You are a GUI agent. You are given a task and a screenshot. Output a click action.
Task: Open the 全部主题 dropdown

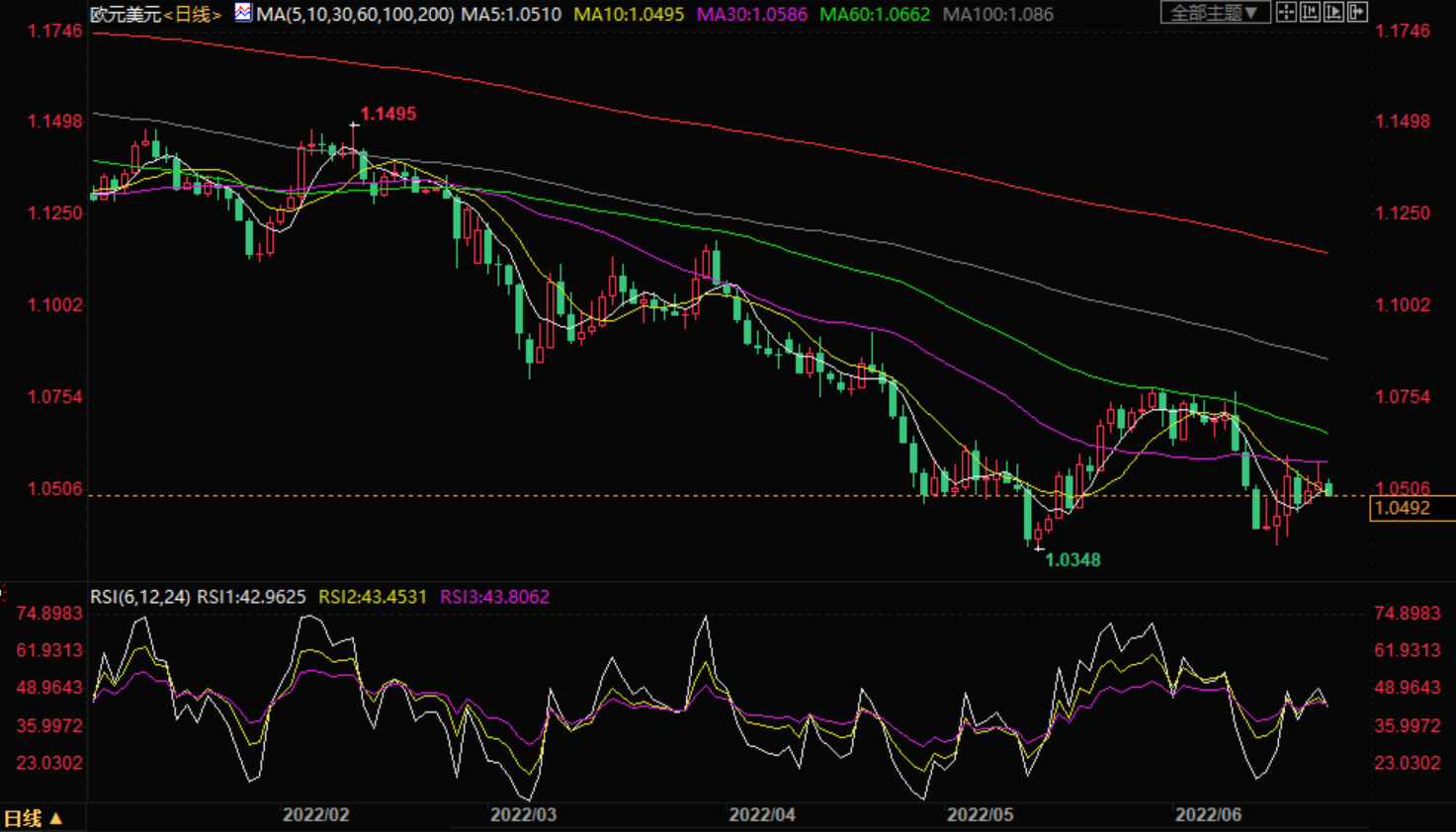pos(1214,13)
